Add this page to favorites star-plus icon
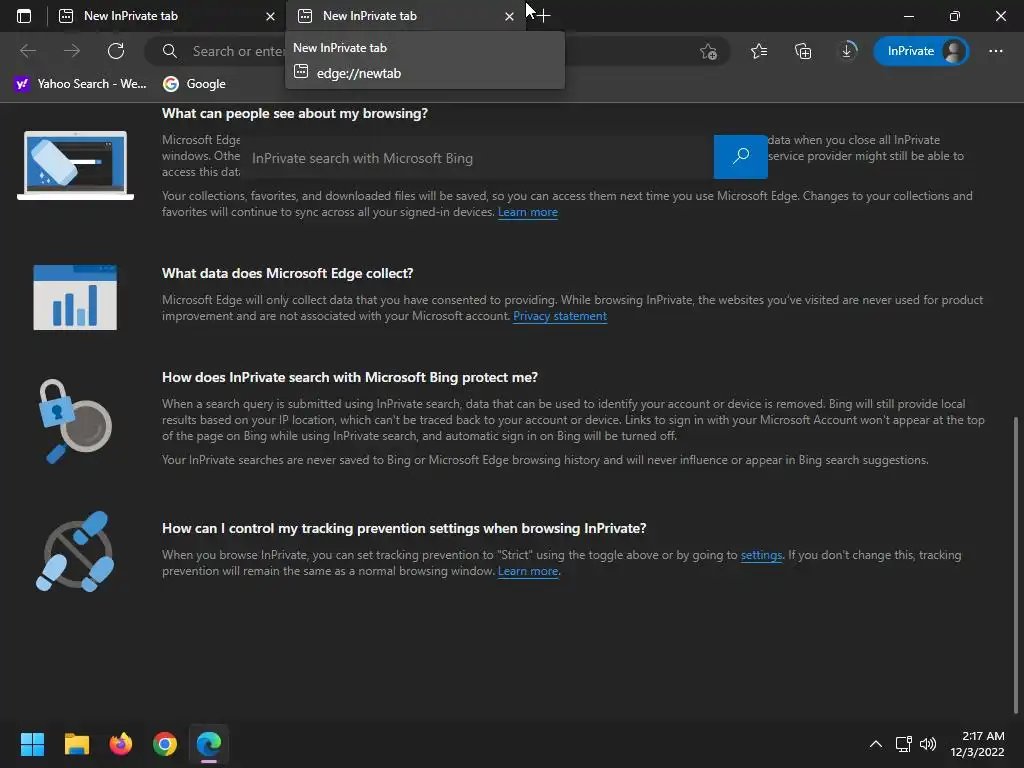The width and height of the screenshot is (1024, 768). (709, 51)
